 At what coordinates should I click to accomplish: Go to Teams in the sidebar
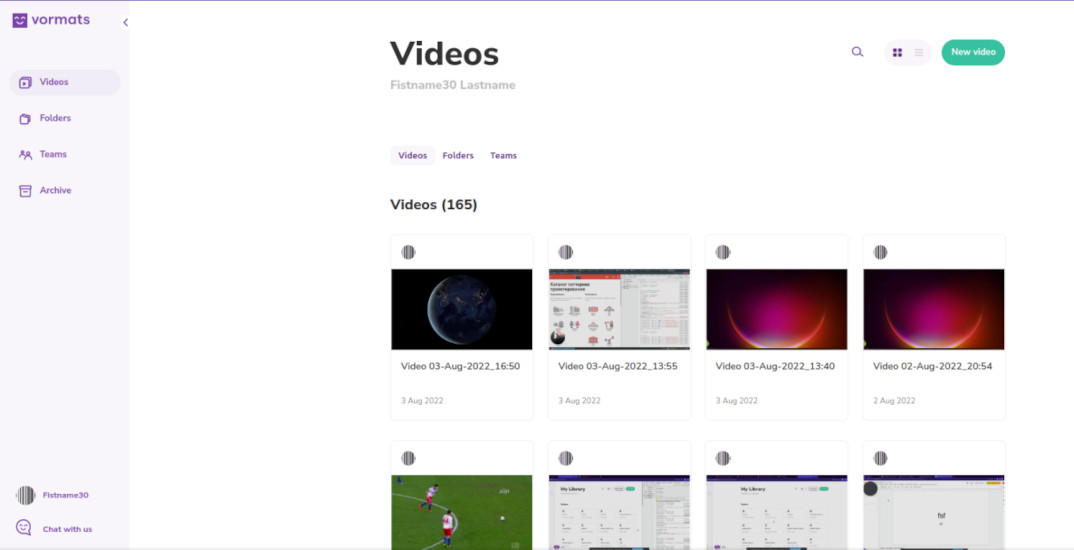pos(53,154)
